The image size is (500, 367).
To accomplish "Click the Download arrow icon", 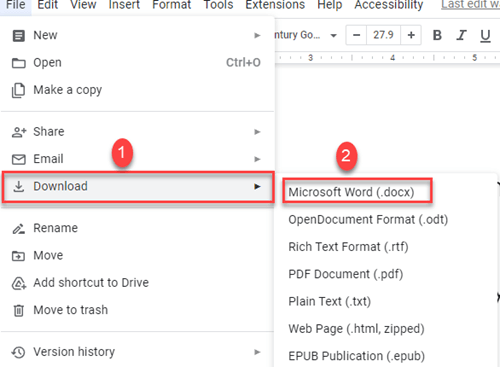I will [x=19, y=187].
